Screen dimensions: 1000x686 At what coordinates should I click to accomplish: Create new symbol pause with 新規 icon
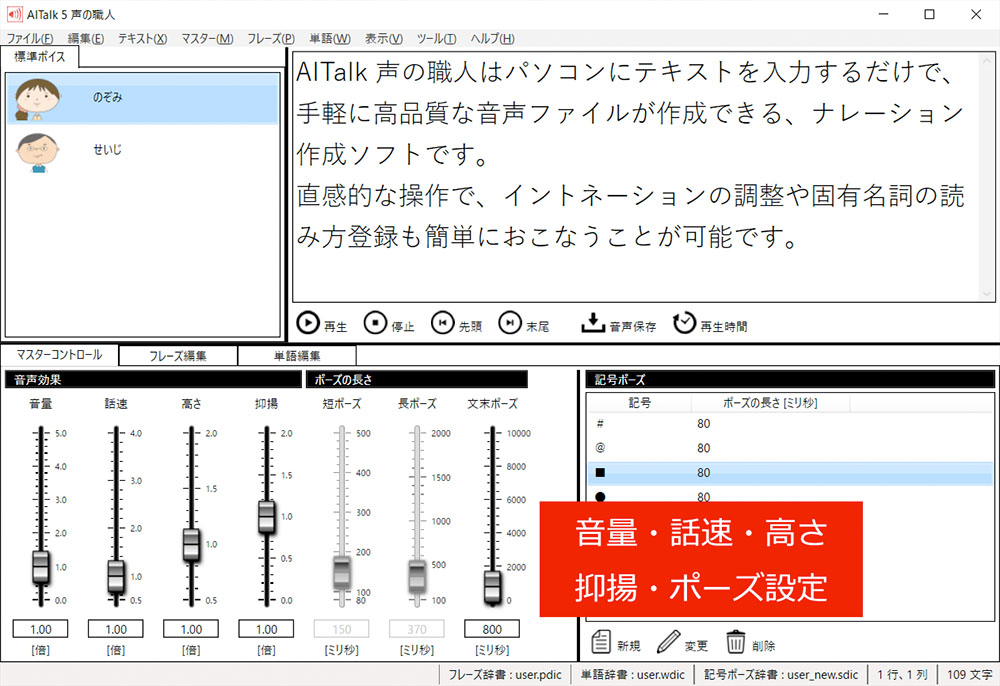click(601, 642)
